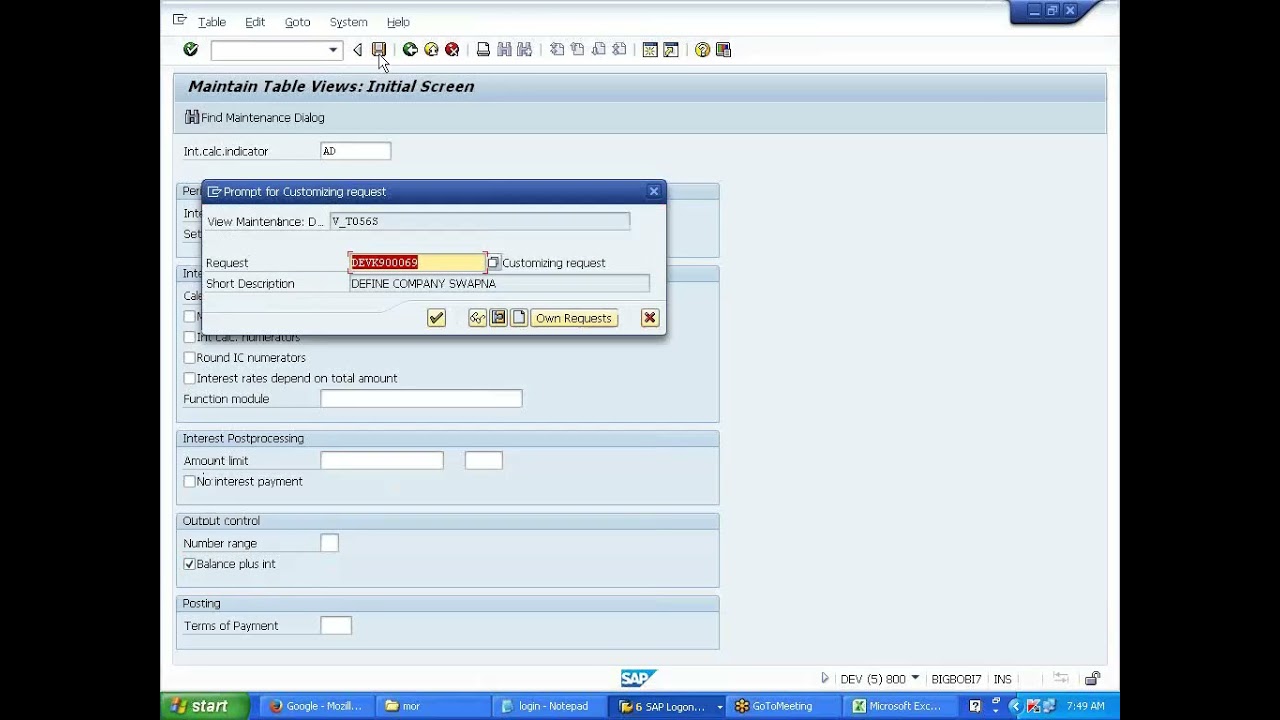Uncheck the Balance plus int checkbox
Viewport: 1280px width, 720px height.
(x=189, y=564)
